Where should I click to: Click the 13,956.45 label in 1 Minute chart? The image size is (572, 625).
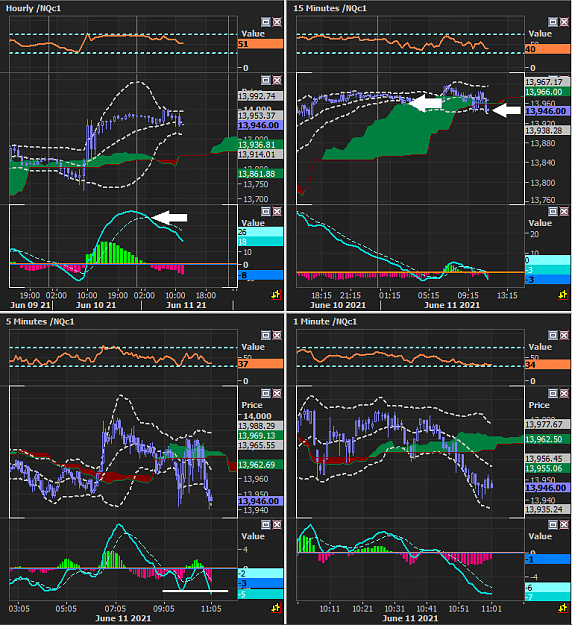click(548, 459)
